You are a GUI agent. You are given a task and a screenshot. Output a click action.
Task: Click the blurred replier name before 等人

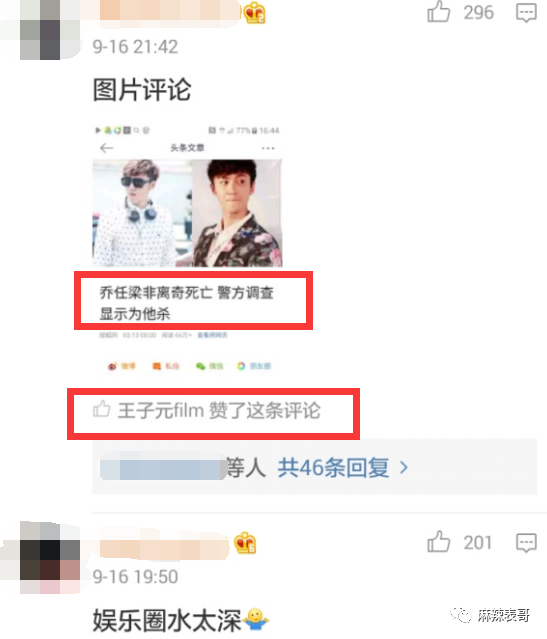[163, 466]
